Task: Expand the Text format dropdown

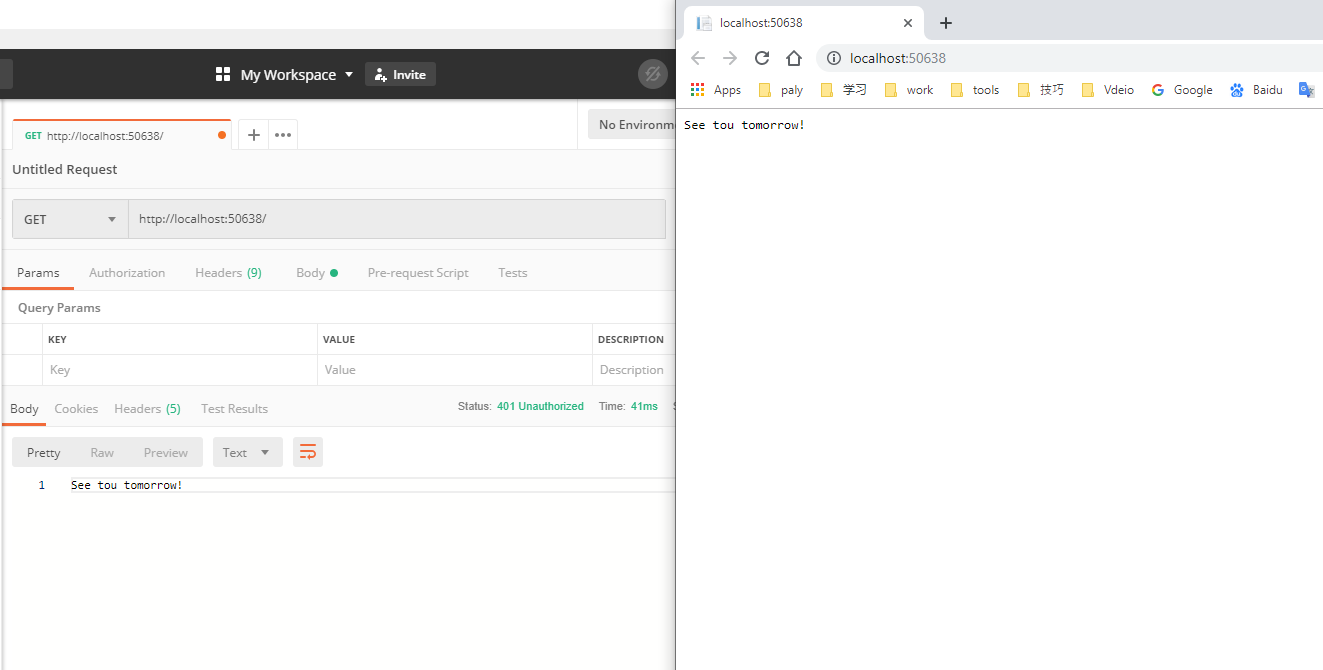Action: 247,453
